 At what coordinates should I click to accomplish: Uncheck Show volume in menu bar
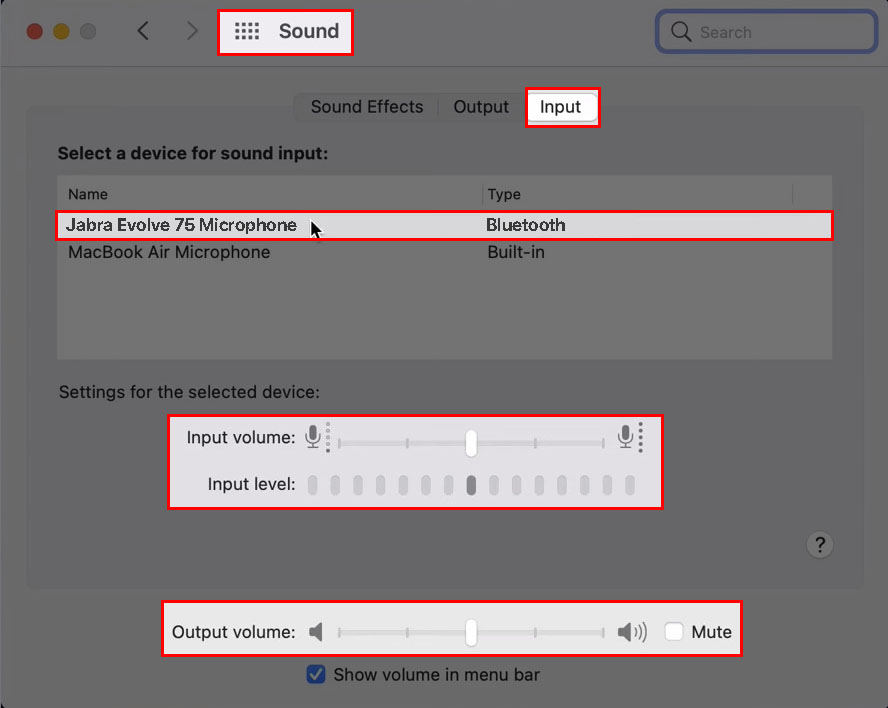pyautogui.click(x=316, y=674)
